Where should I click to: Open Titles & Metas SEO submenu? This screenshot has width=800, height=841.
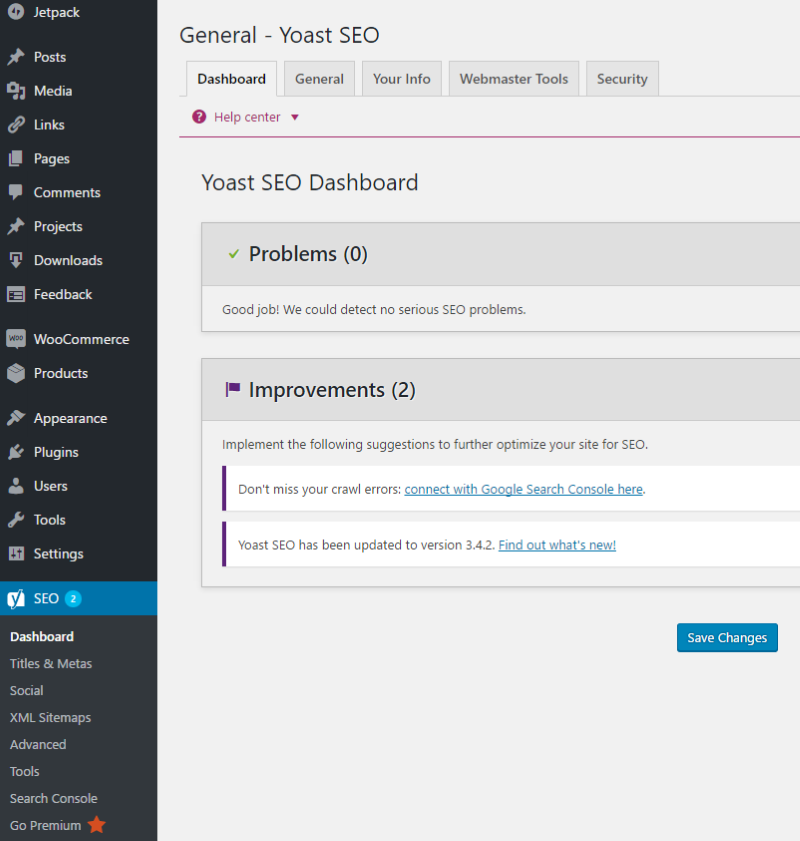pyautogui.click(x=51, y=663)
